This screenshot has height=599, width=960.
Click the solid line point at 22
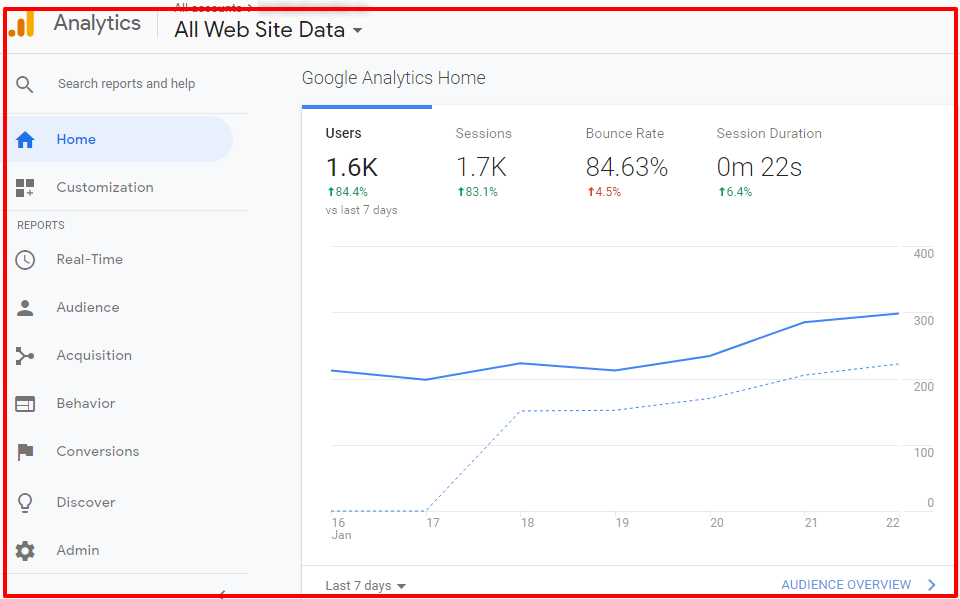(898, 314)
